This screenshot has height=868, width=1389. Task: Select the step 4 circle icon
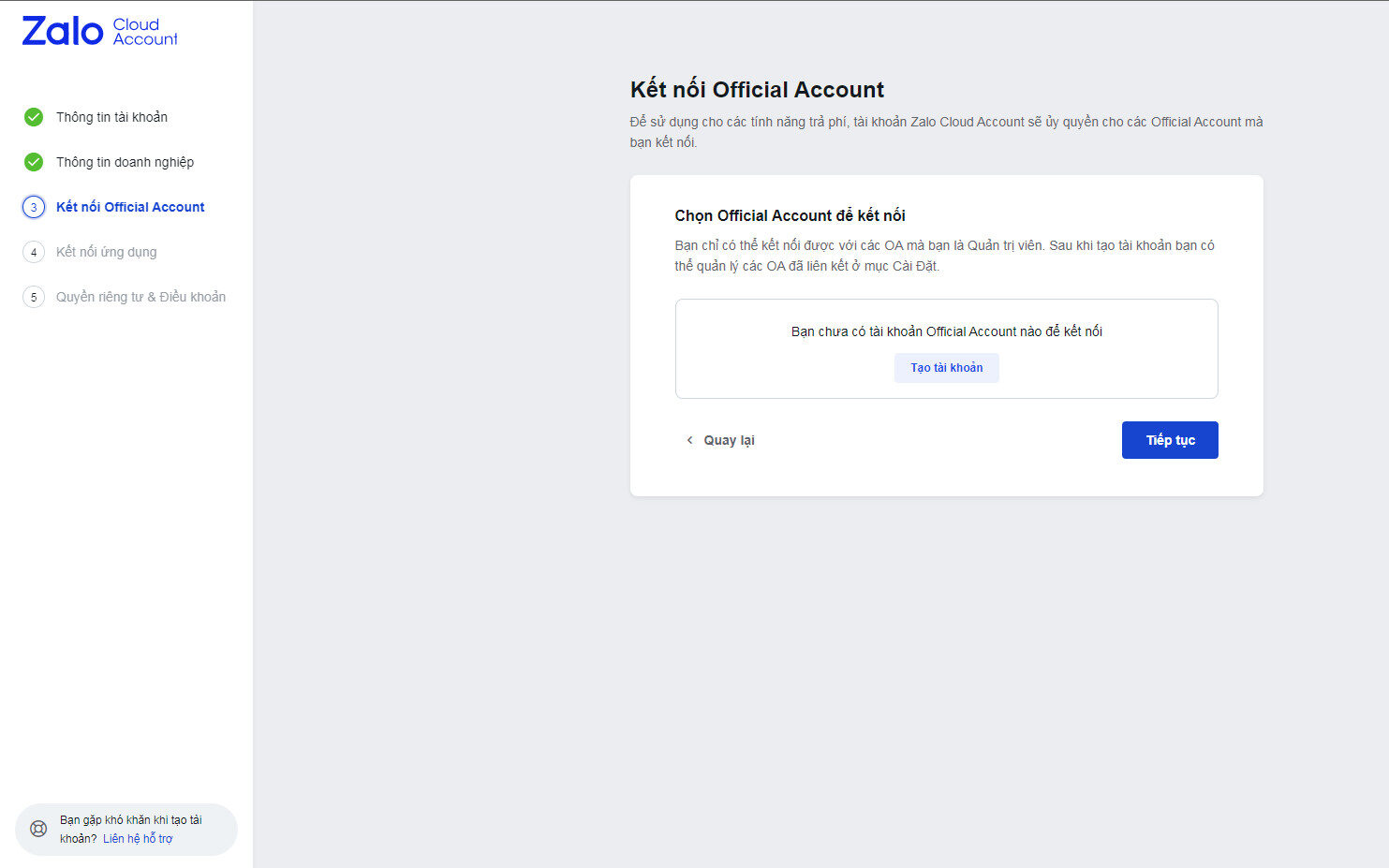(34, 252)
